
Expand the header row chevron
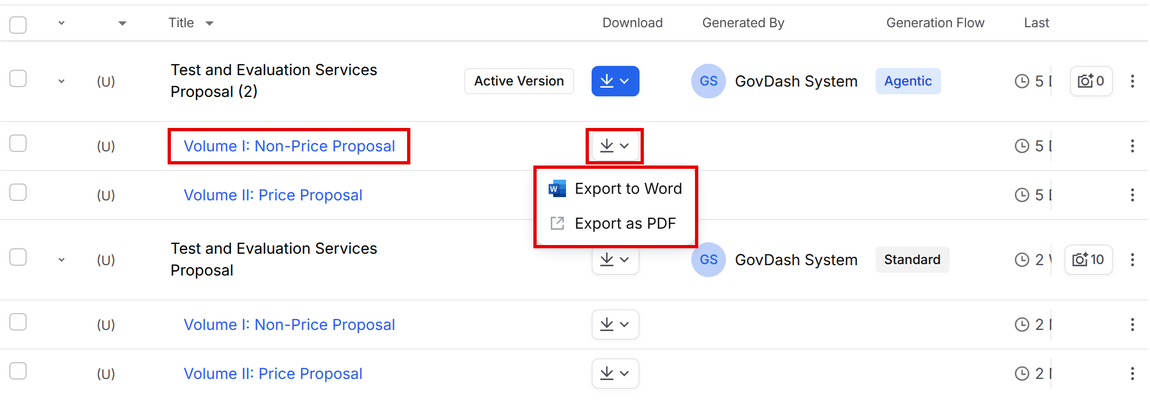tap(62, 23)
